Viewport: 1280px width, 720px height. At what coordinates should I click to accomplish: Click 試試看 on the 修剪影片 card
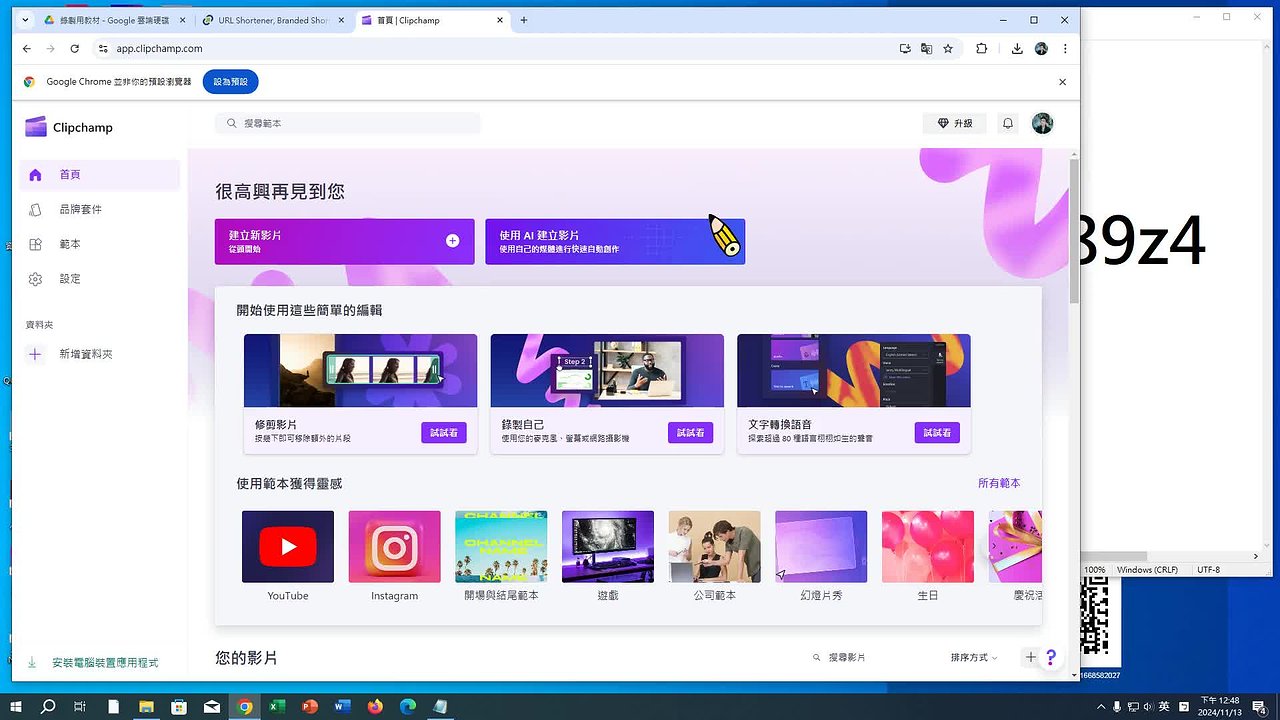(x=443, y=433)
